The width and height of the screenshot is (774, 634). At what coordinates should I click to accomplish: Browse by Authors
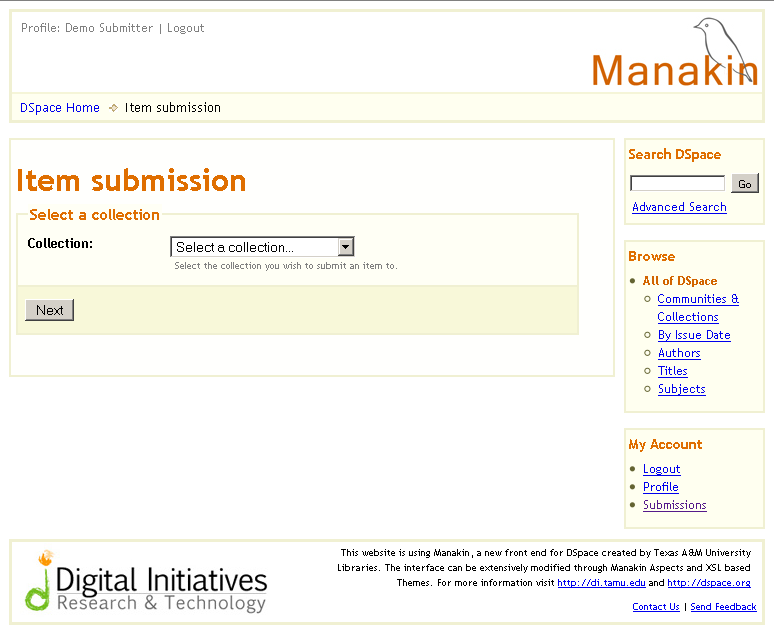click(679, 353)
